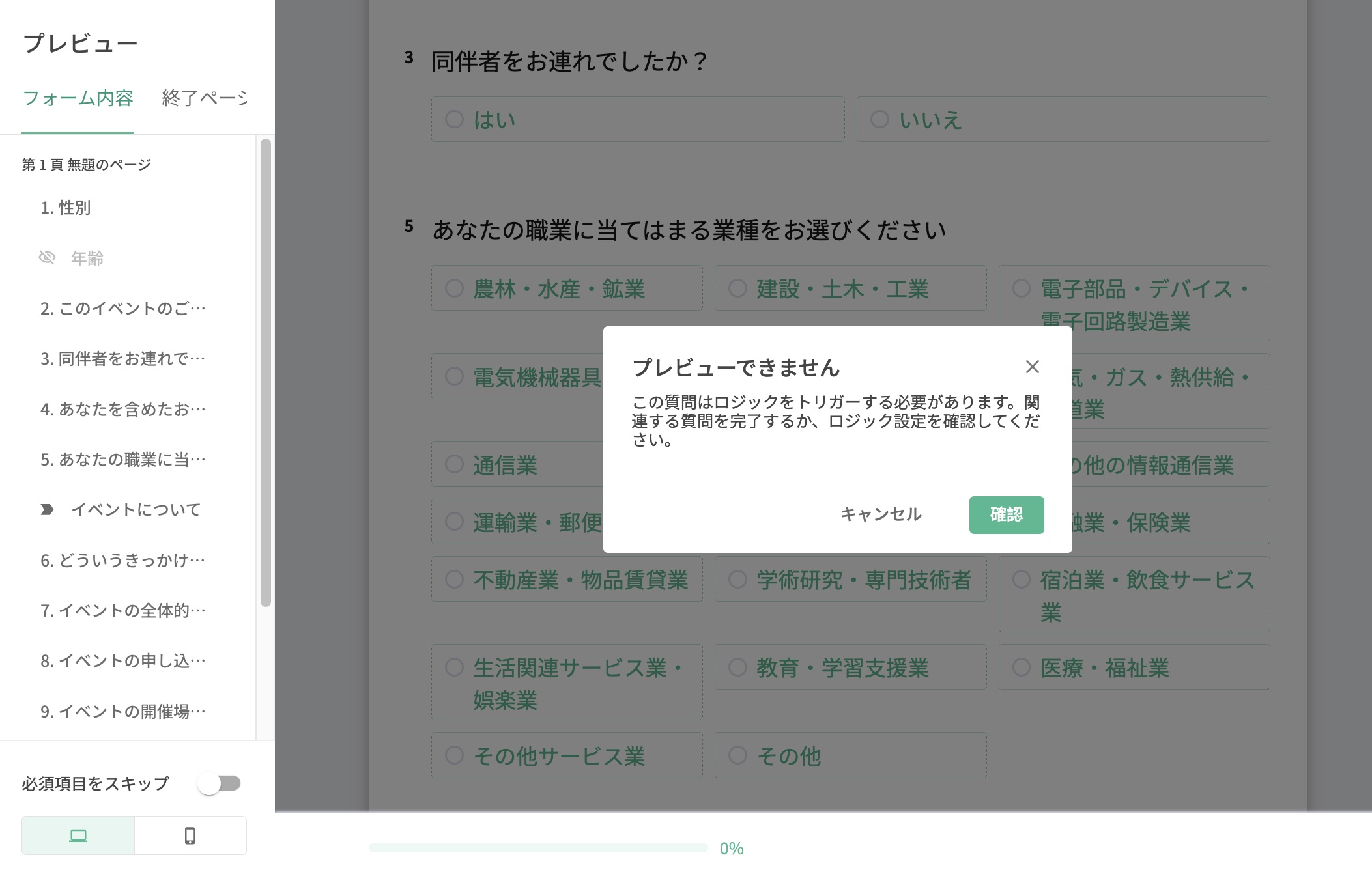This screenshot has width=1372, height=870.
Task: Switch to desktop preview icon
Action: 78,835
